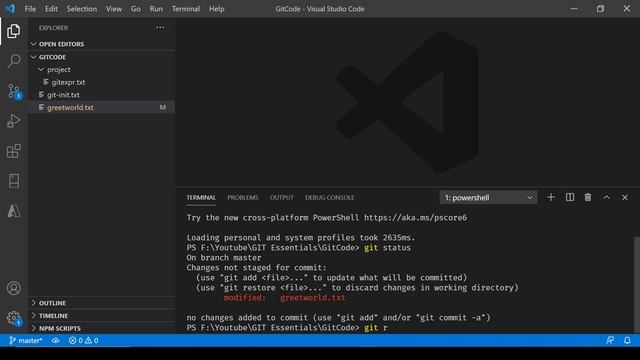Switch to the Output tab

282,198
